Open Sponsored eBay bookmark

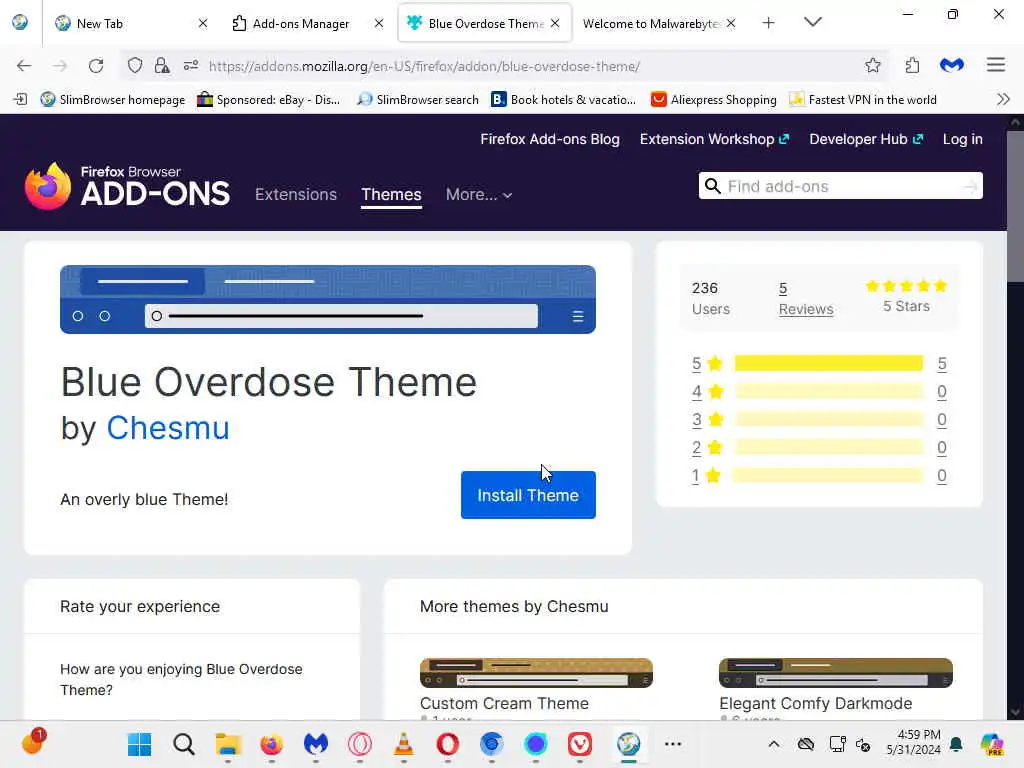[x=268, y=99]
